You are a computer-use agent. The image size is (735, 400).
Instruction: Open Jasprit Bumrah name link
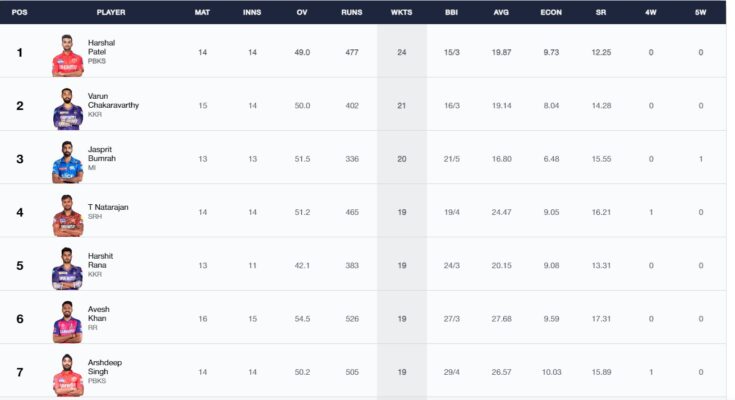pyautogui.click(x=102, y=154)
